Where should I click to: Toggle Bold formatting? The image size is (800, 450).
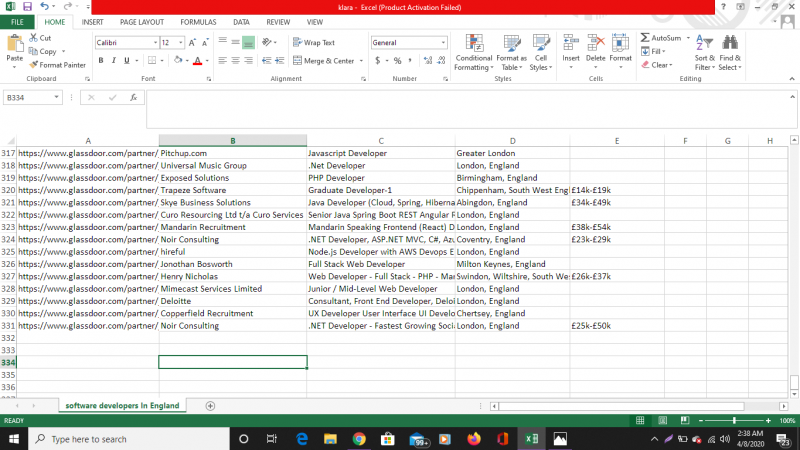(x=101, y=60)
